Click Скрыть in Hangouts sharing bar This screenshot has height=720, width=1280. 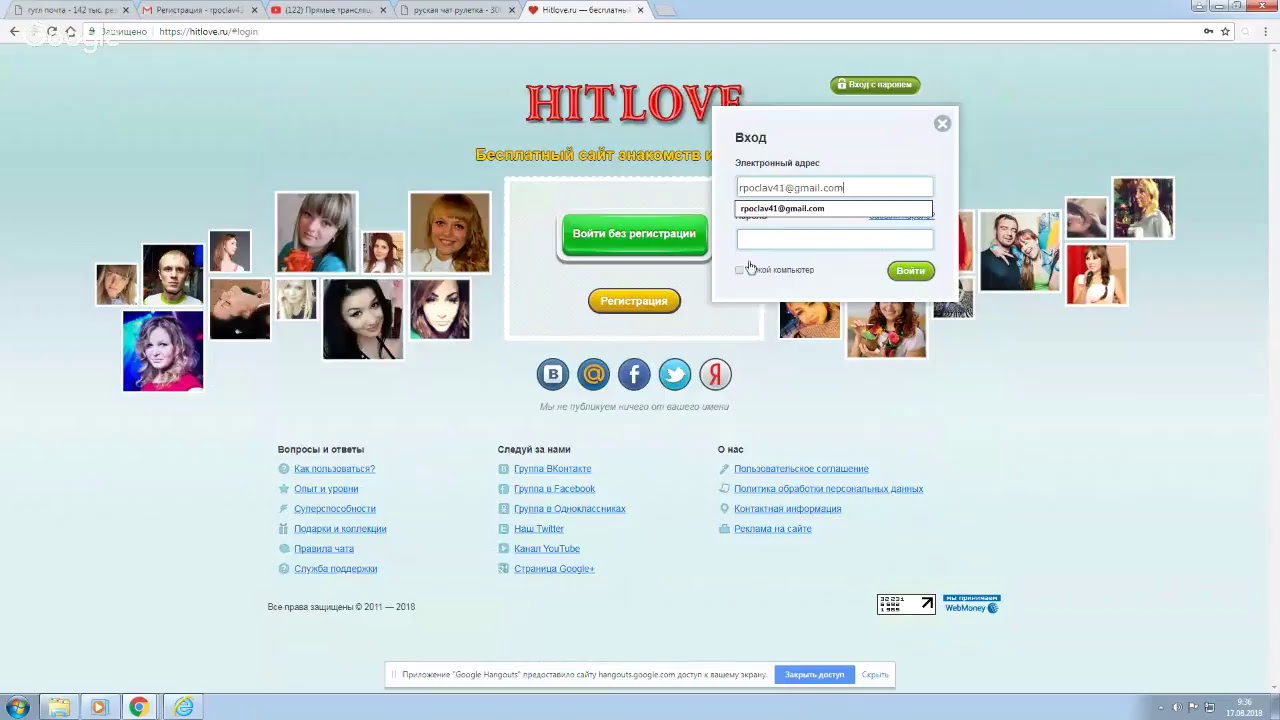[x=875, y=675]
